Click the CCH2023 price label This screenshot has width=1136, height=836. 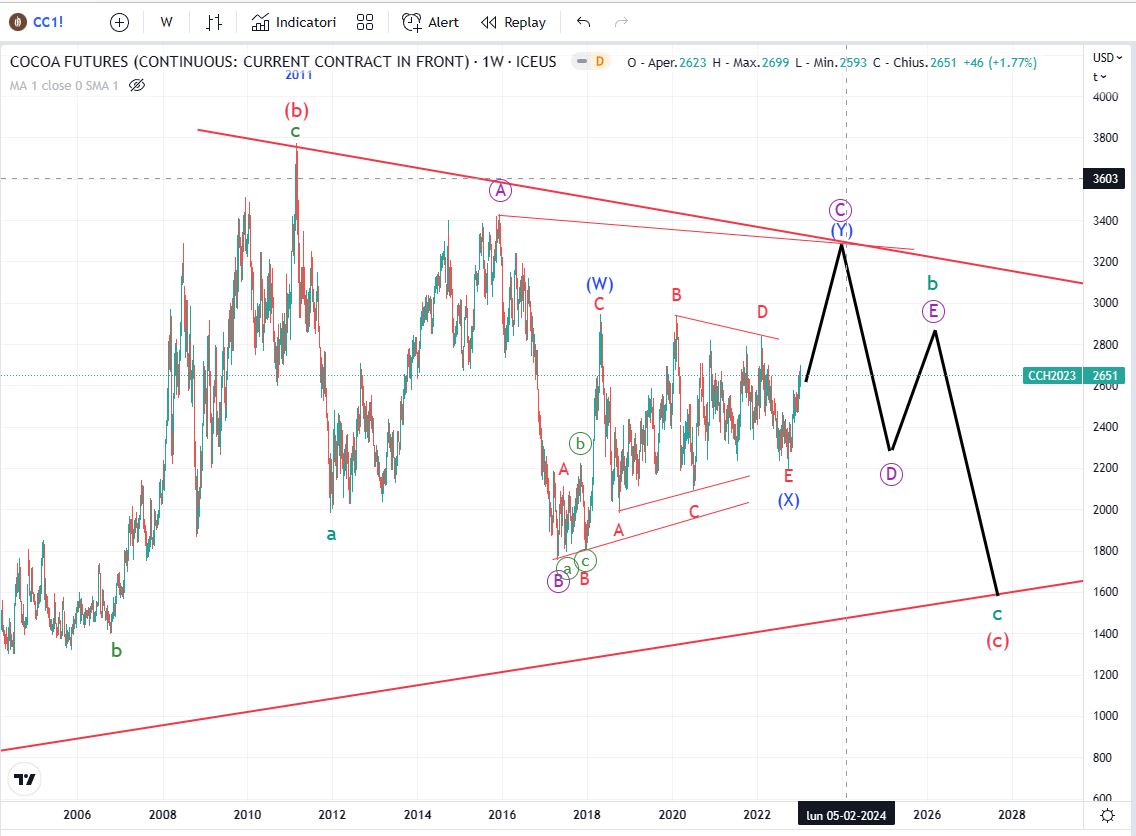(x=1052, y=375)
